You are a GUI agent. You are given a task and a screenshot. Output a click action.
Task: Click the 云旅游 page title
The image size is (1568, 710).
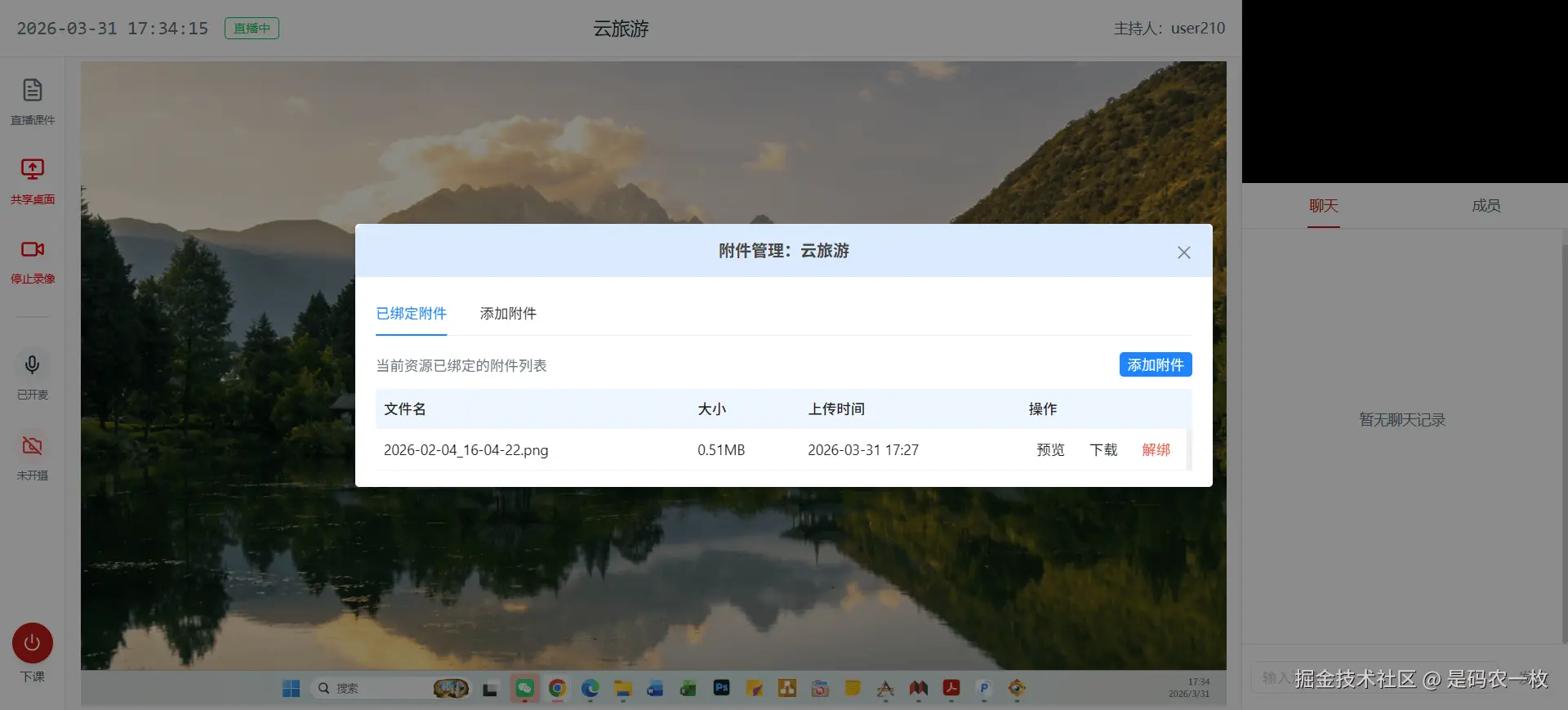coord(621,29)
